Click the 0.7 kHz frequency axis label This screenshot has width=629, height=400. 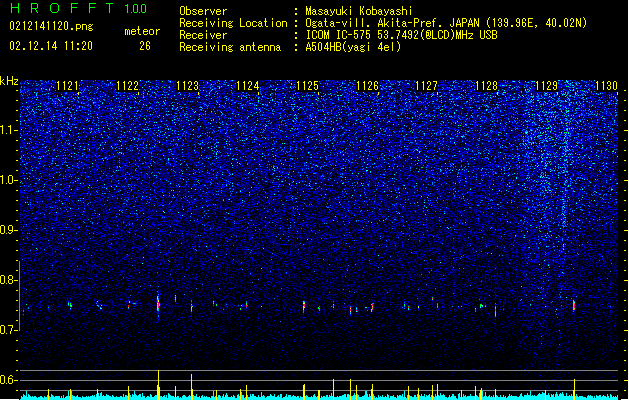tap(8, 329)
